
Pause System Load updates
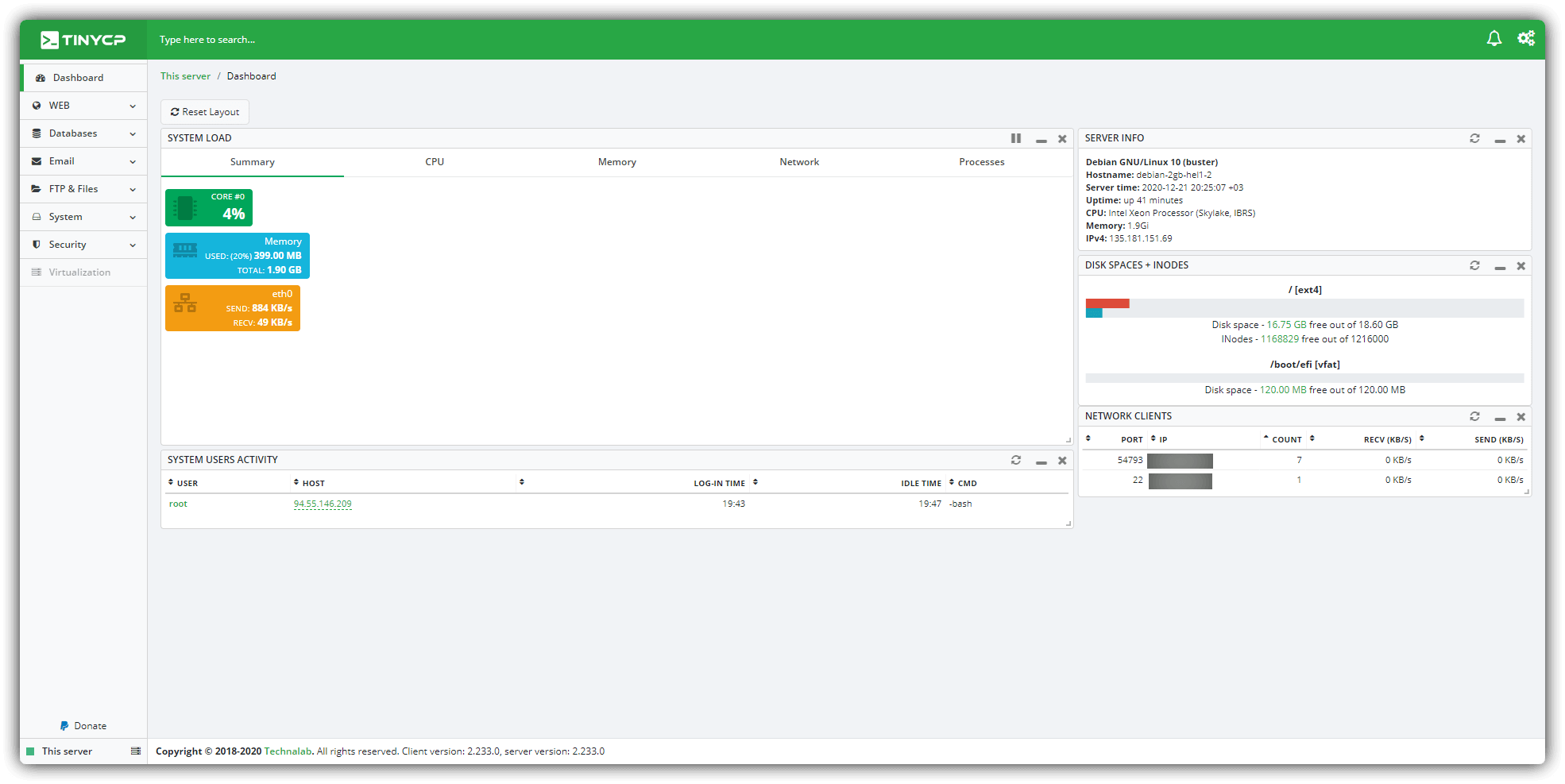point(1016,138)
